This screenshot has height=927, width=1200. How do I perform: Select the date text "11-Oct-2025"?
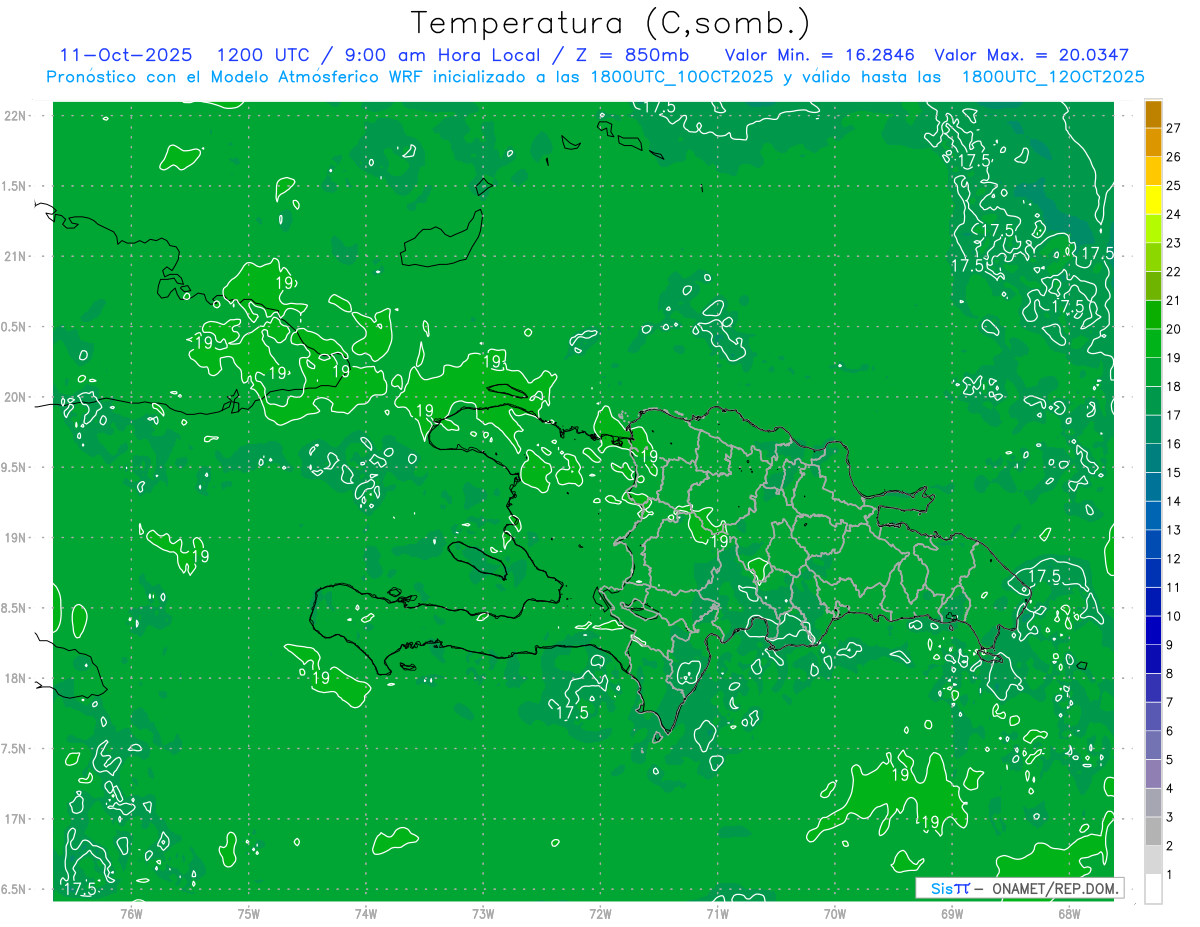click(x=128, y=55)
